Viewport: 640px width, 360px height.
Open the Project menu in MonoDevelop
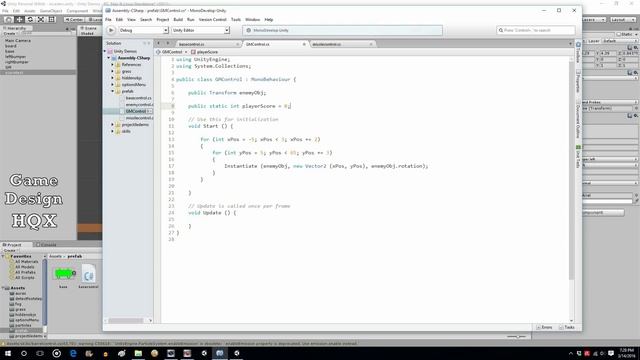[162, 20]
